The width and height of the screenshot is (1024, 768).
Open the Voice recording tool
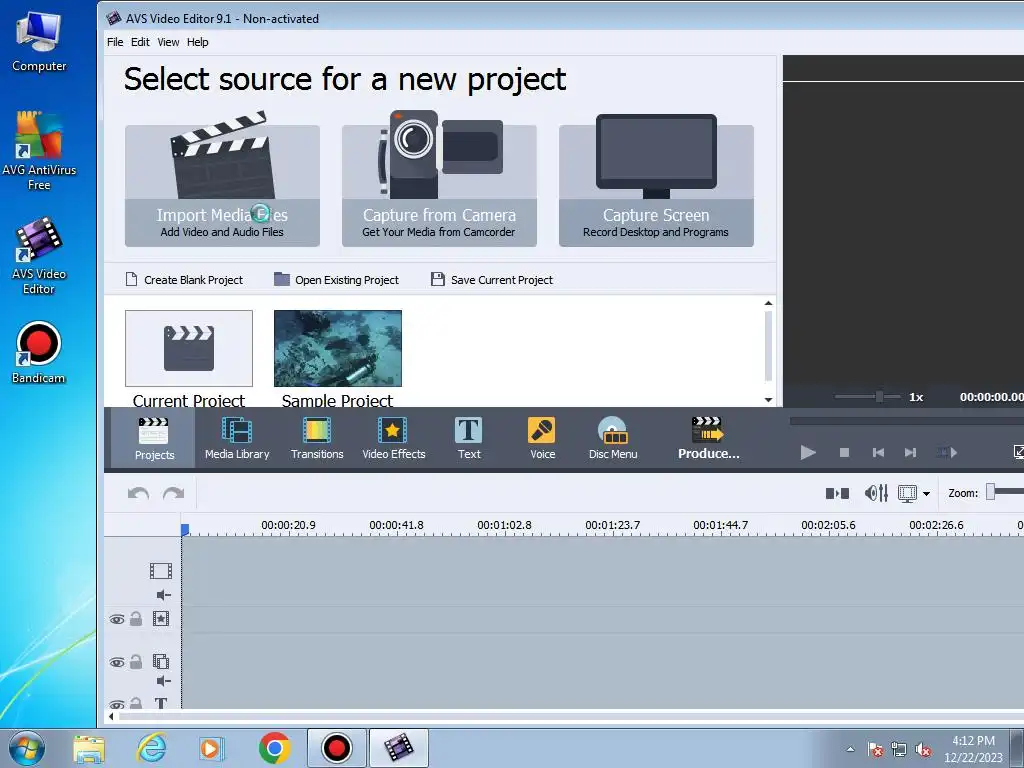[542, 438]
